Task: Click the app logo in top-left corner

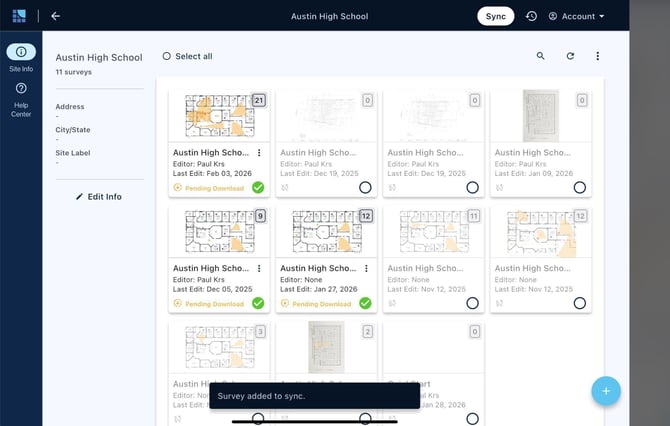Action: pos(20,16)
